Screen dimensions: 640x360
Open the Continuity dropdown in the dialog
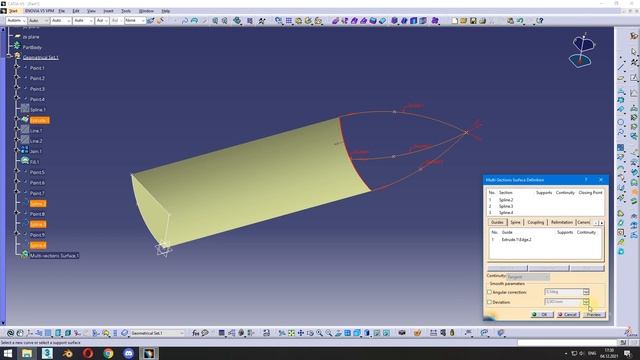(528, 277)
